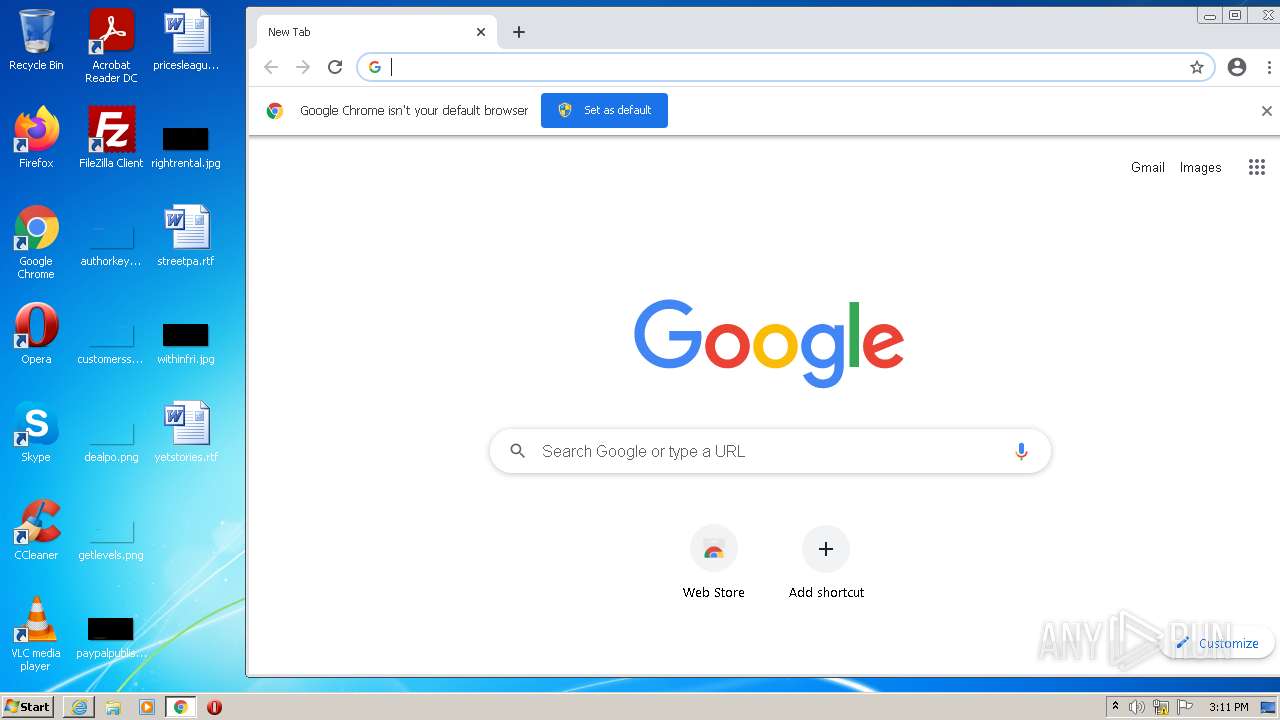The width and height of the screenshot is (1280, 720).
Task: Go forward using arrow button
Action: (x=303, y=67)
